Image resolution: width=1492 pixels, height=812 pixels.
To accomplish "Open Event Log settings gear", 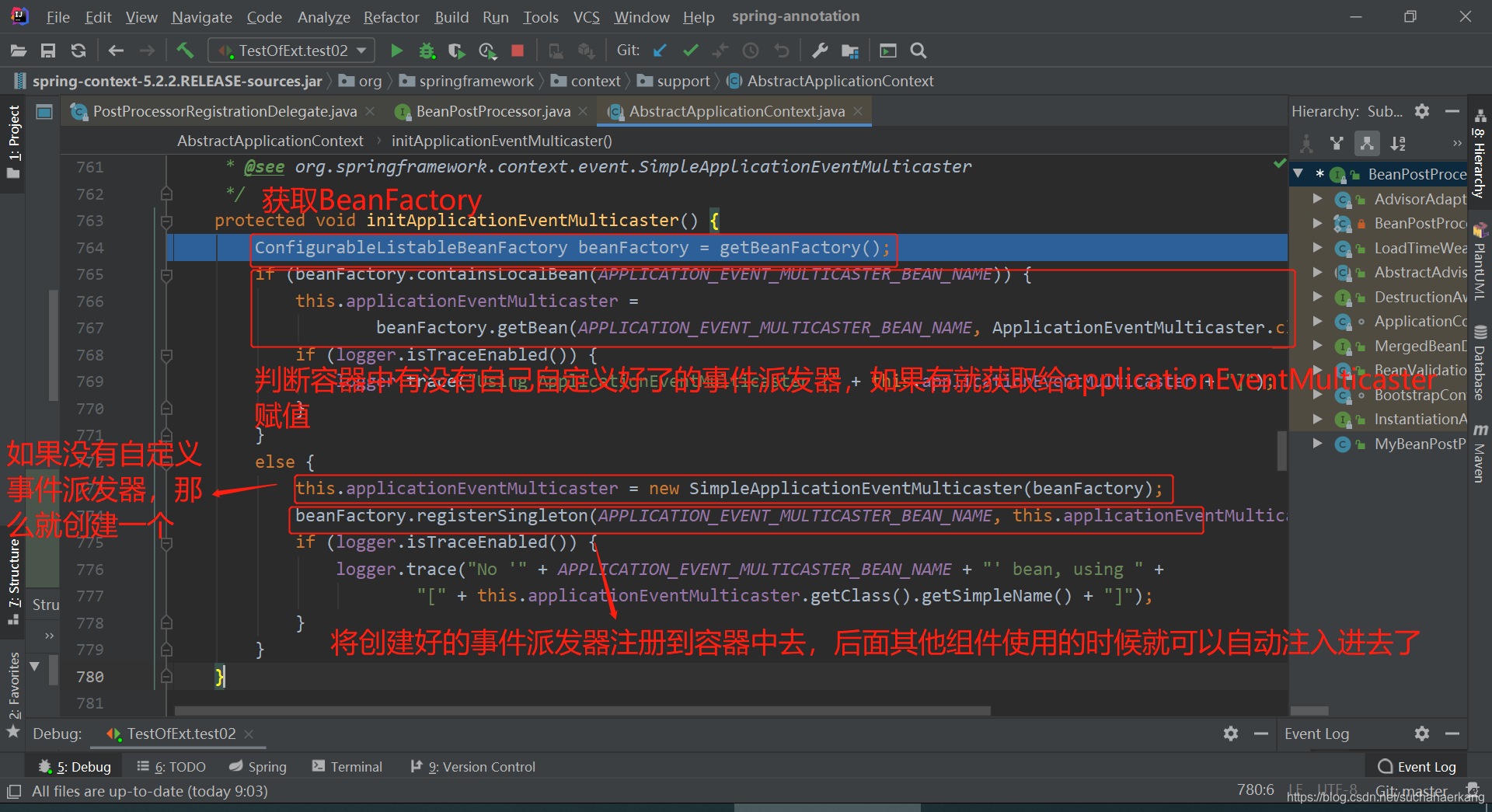I will (1422, 734).
